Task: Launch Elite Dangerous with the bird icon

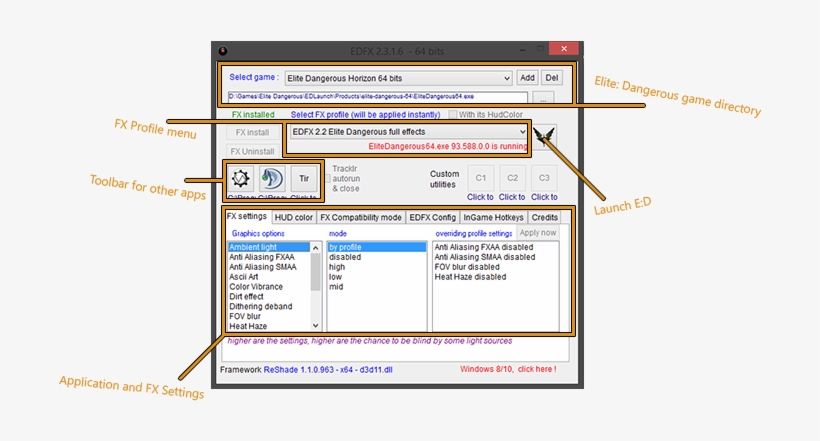Action: [x=544, y=136]
